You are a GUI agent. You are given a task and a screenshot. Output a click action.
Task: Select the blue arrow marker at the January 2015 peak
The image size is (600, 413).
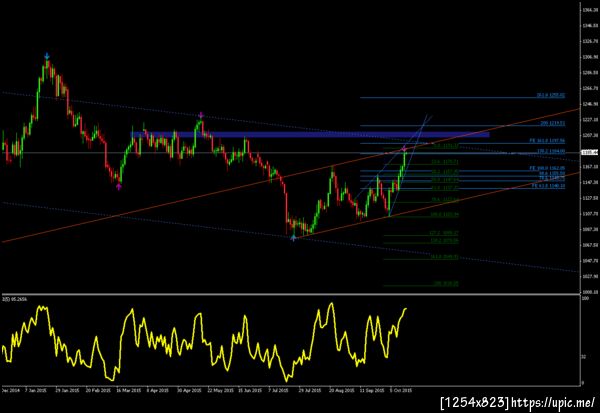pyautogui.click(x=47, y=56)
